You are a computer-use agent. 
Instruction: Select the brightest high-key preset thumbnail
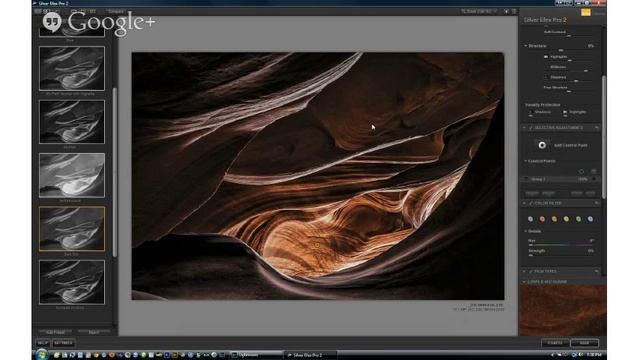72,175
